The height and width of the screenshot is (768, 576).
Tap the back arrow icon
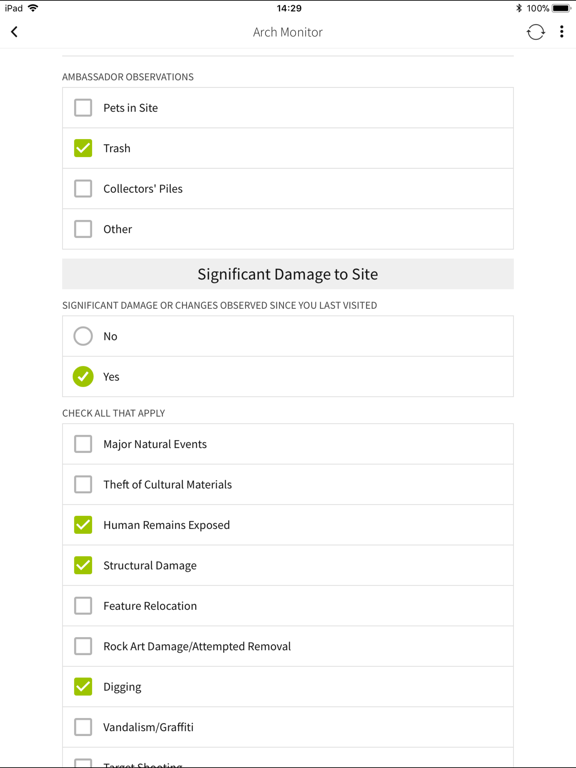click(14, 32)
